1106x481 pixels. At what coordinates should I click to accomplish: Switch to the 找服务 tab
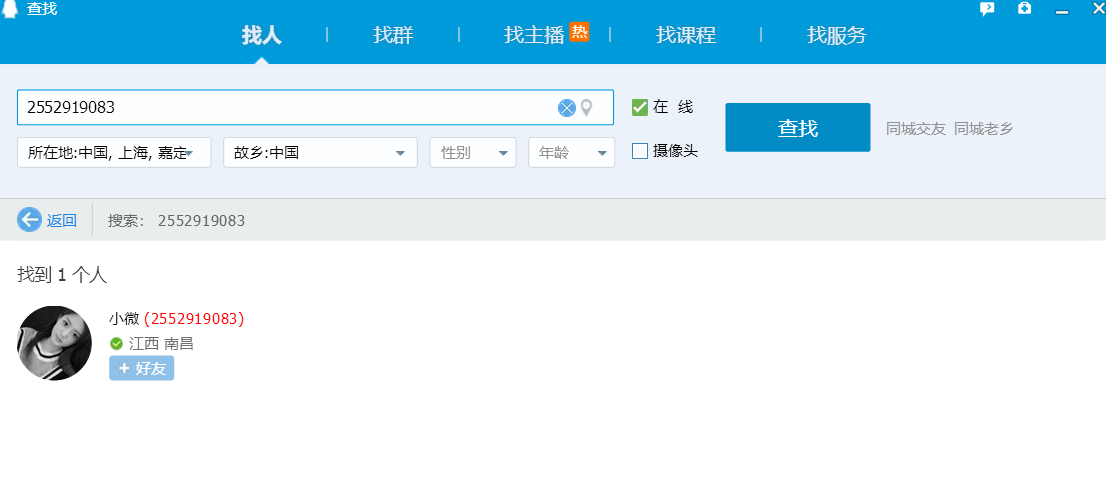pos(837,35)
